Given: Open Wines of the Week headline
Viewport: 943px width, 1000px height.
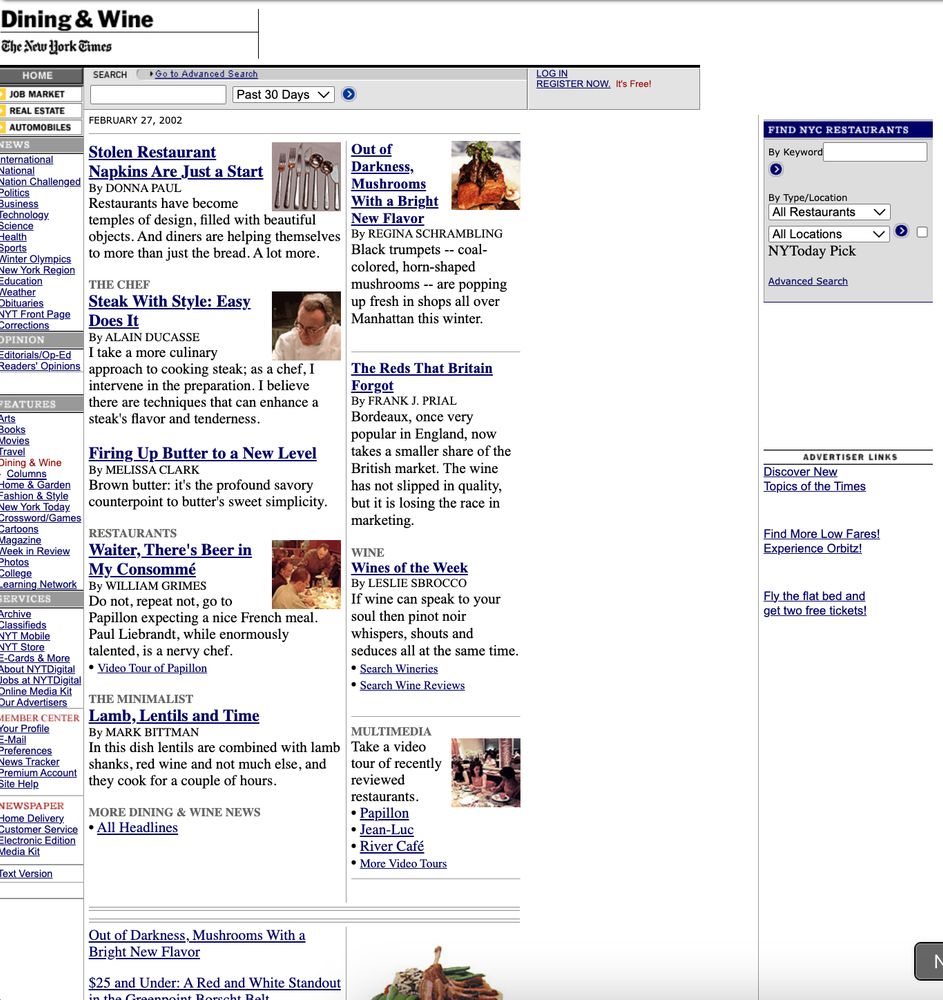Looking at the screenshot, I should click(409, 568).
